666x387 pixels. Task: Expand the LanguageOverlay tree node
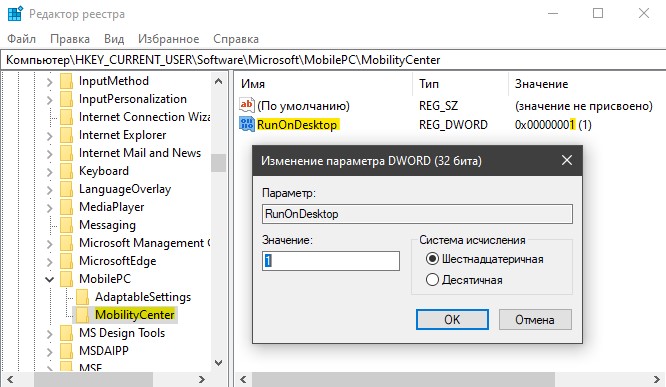50,189
